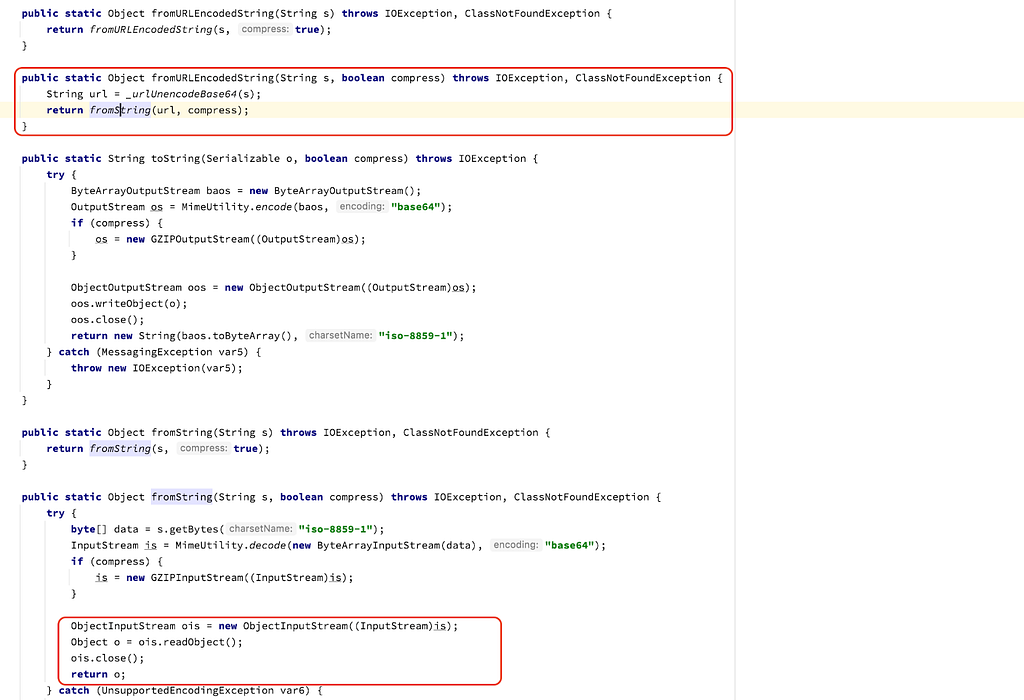Screen dimensions: 1024x700
Task: Click the 'compress:' hint in the fromURLEncodedString return line
Action: click(x=264, y=29)
